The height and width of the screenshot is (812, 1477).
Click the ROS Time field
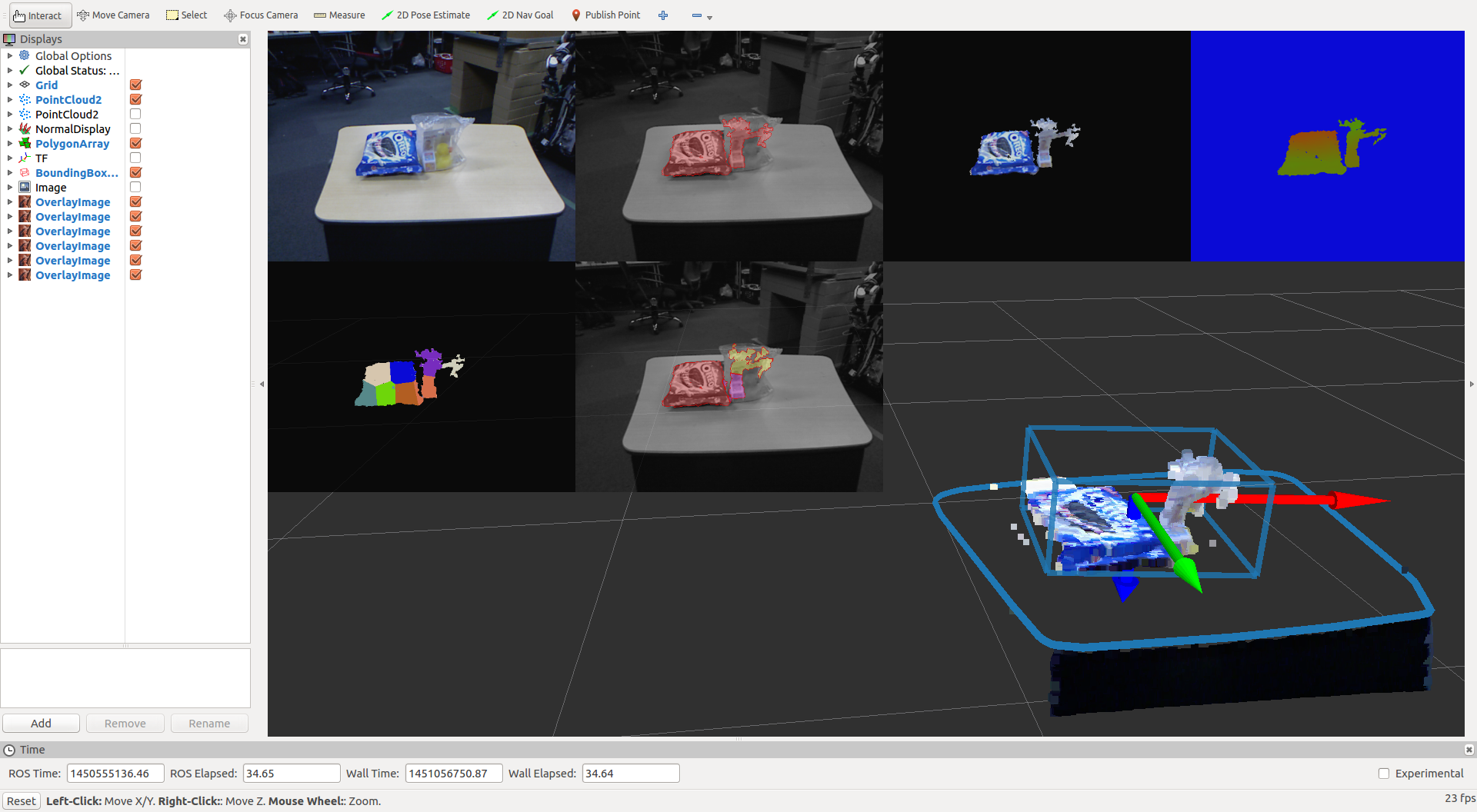115,774
